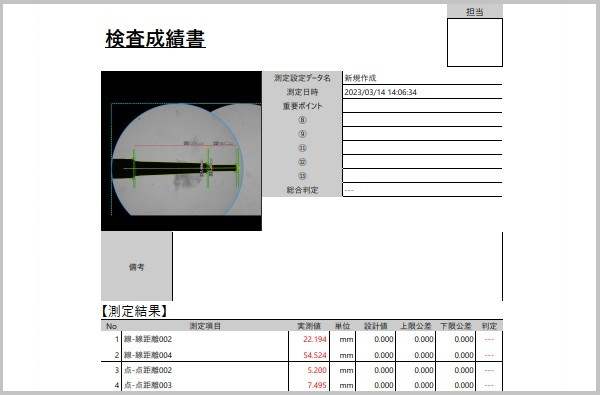
Task: Click the field beside circled number ⑧
Action: [x=422, y=120]
